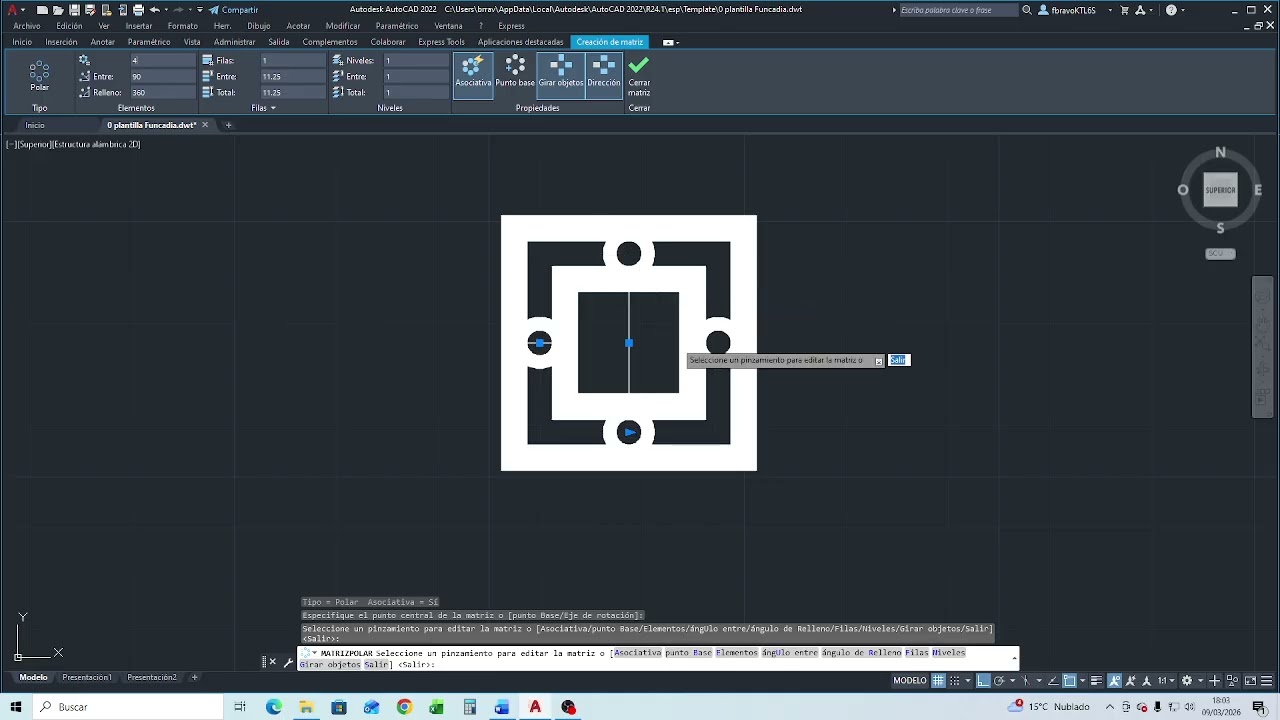Open the workspace switching gear icon
The width and height of the screenshot is (1280, 720).
click(1187, 681)
